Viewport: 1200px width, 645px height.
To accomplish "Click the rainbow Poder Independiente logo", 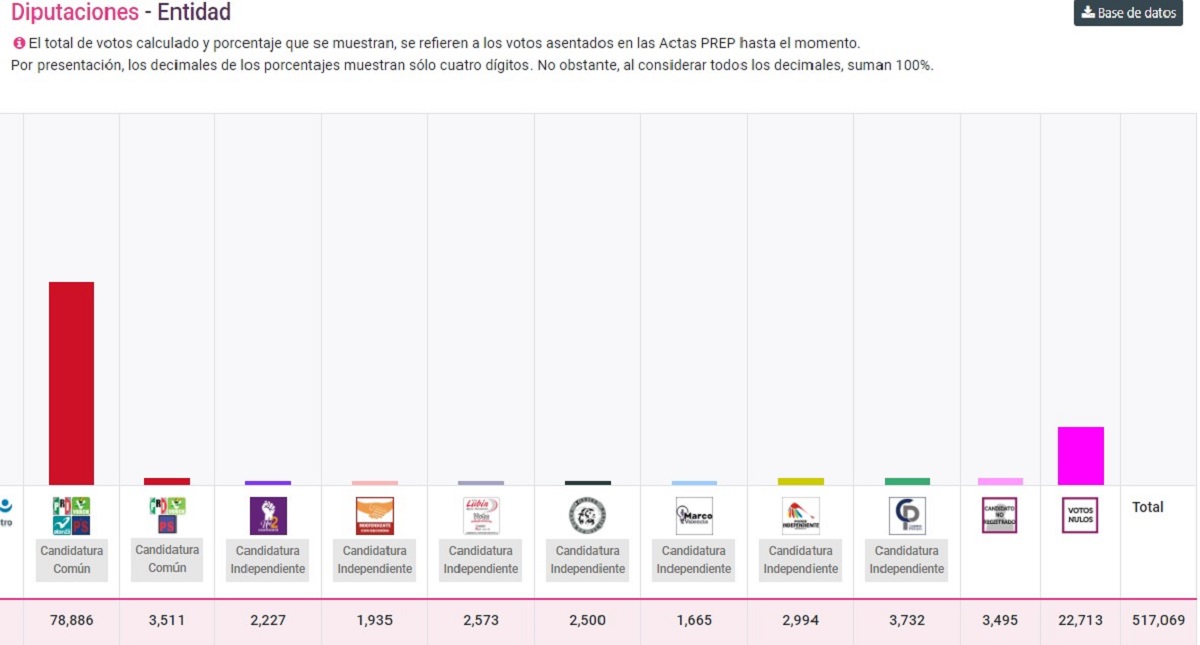I will point(800,515).
